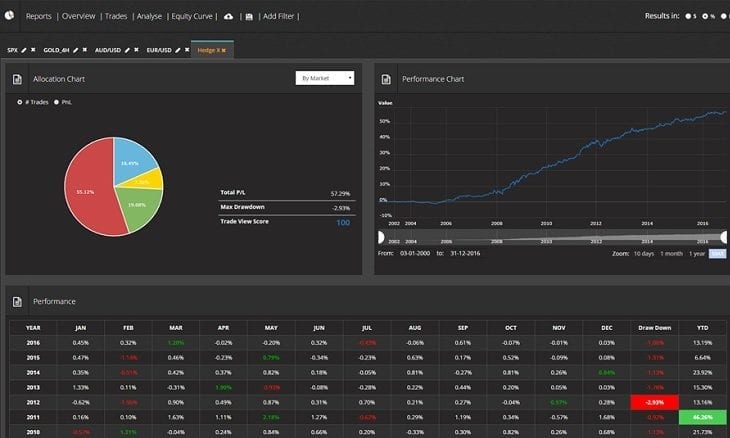The width and height of the screenshot is (730, 438).
Task: Click the save disk icon
Action: click(x=247, y=17)
